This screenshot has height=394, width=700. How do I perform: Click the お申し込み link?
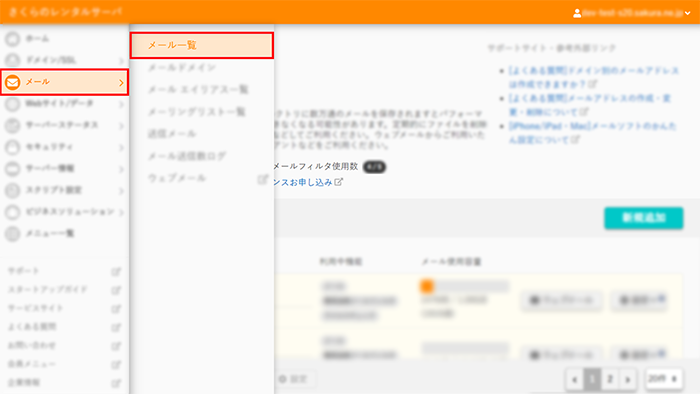(308, 182)
